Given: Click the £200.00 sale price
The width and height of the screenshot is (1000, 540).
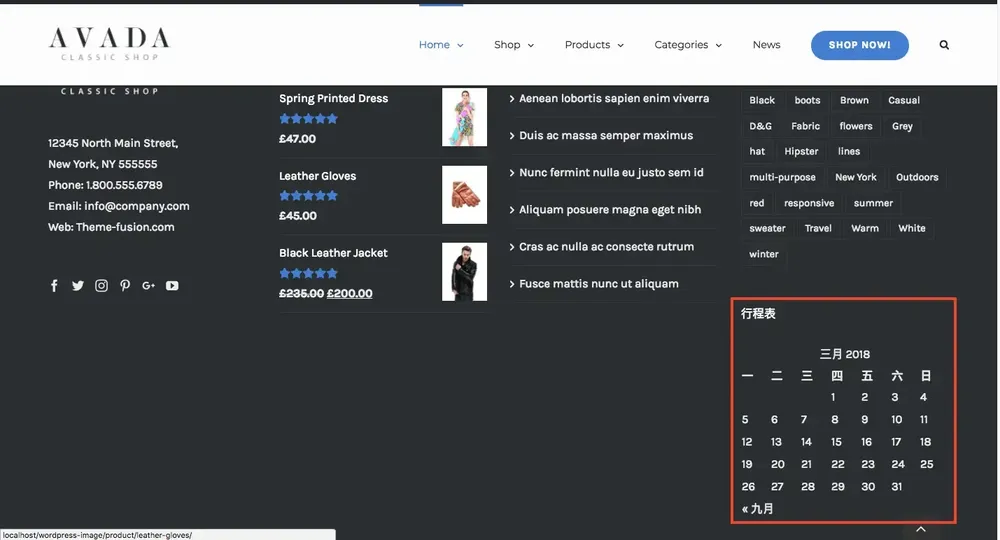Looking at the screenshot, I should 349,293.
